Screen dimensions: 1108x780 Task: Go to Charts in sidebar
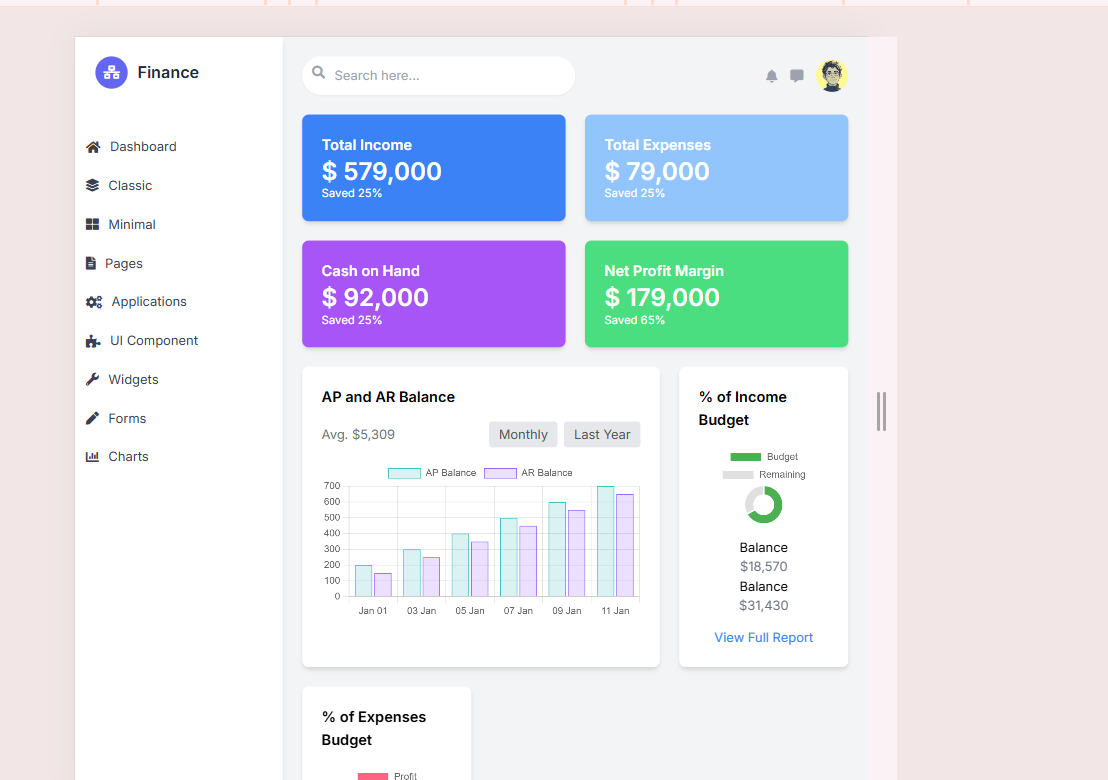coord(128,457)
